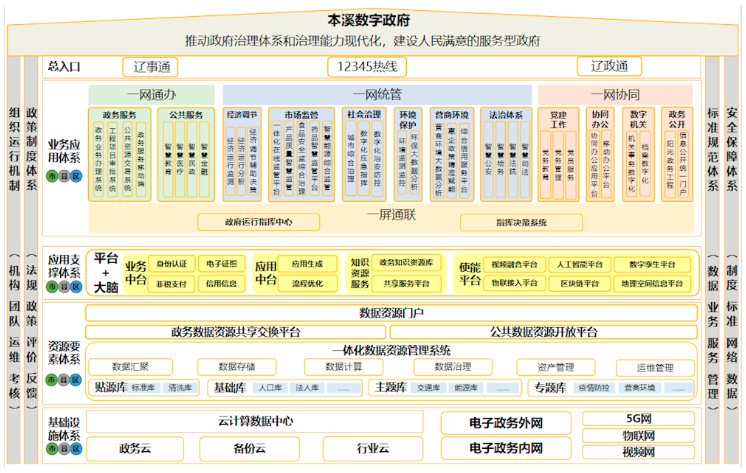Open 政务数据资源共享交换平台
The height and width of the screenshot is (473, 746).
(236, 331)
